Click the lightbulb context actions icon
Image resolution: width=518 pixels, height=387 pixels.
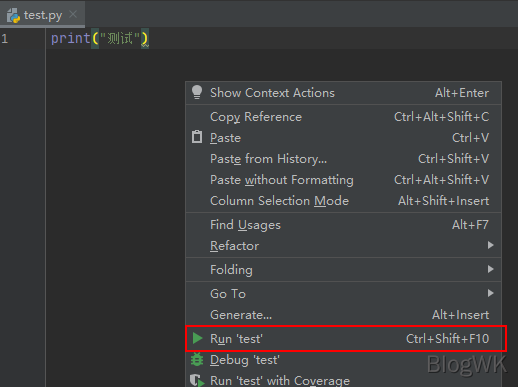click(197, 92)
